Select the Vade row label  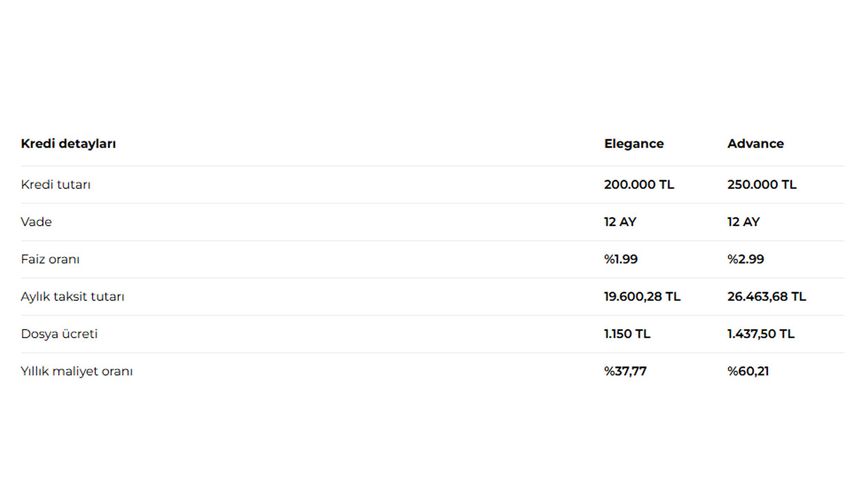click(x=36, y=222)
